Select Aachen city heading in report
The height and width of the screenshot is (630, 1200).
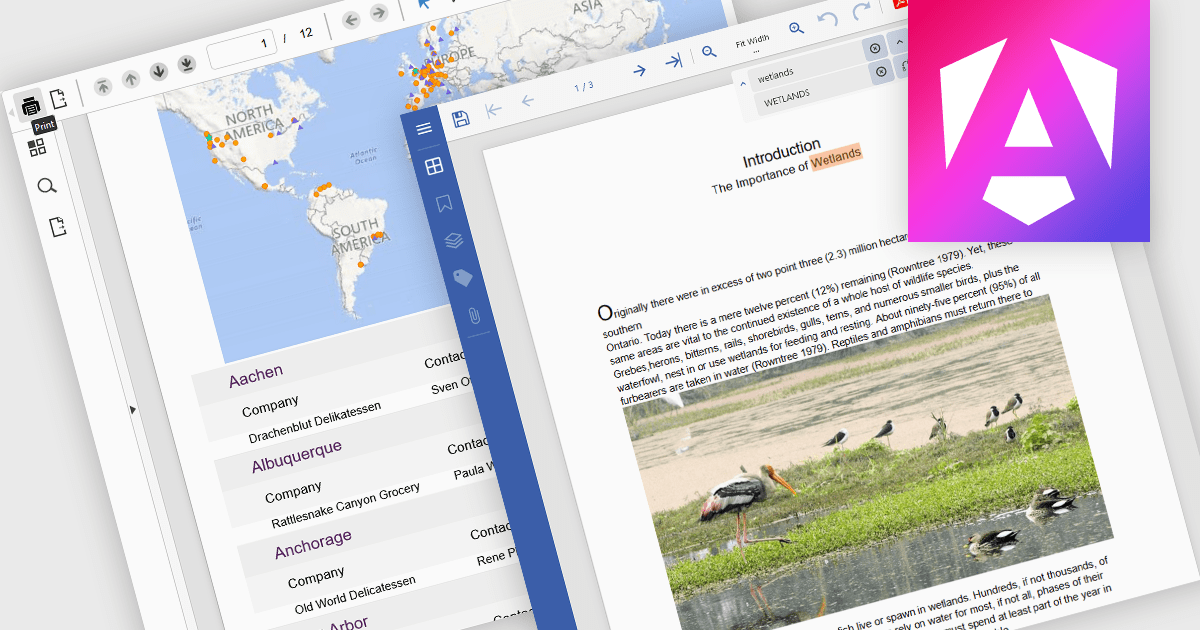(x=256, y=376)
